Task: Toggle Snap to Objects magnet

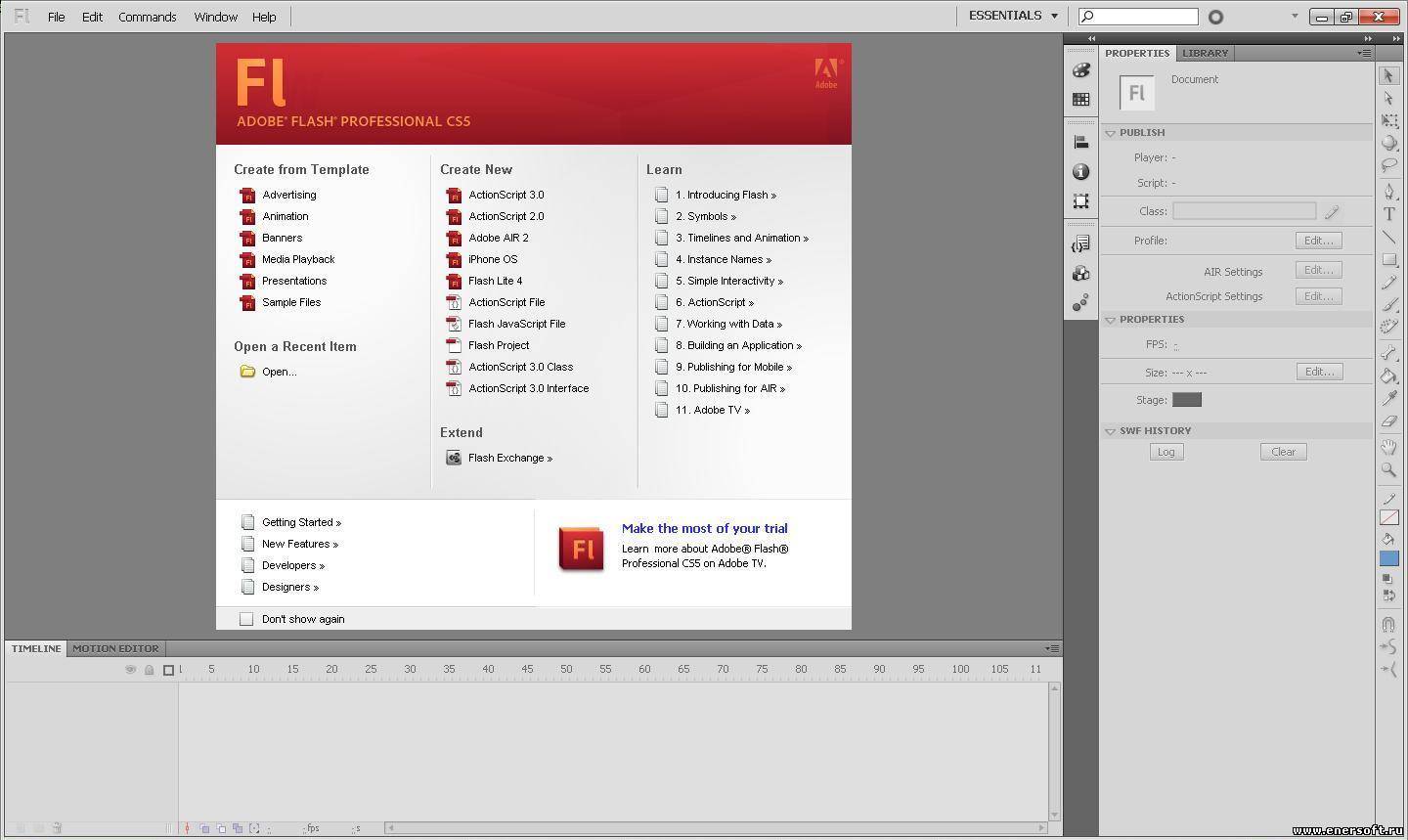Action: pos(1388,624)
